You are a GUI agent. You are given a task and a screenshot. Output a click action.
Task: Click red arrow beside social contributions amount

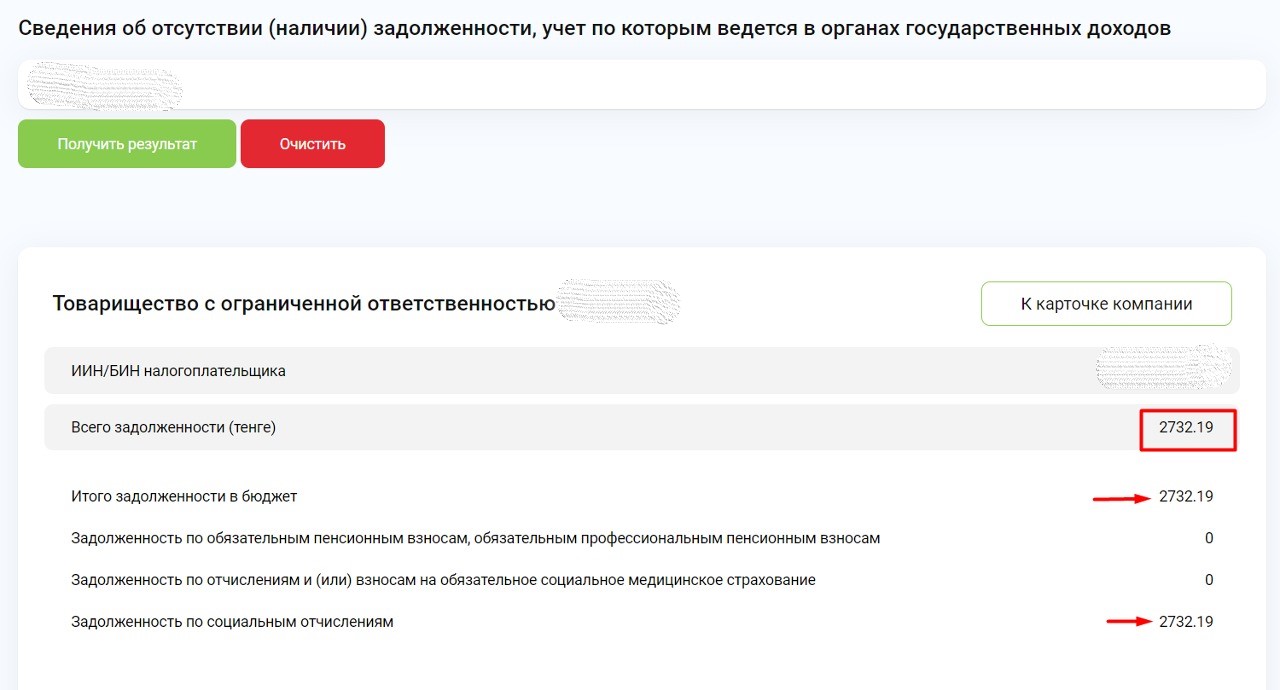click(x=1128, y=621)
